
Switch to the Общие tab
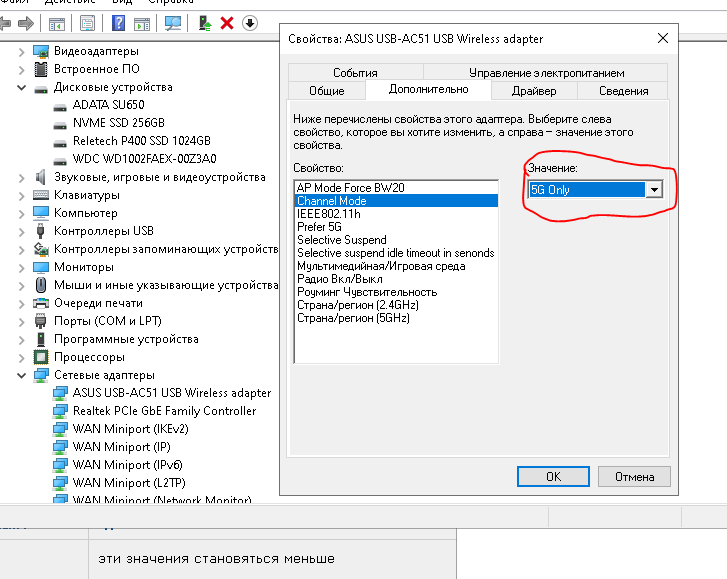(x=326, y=91)
